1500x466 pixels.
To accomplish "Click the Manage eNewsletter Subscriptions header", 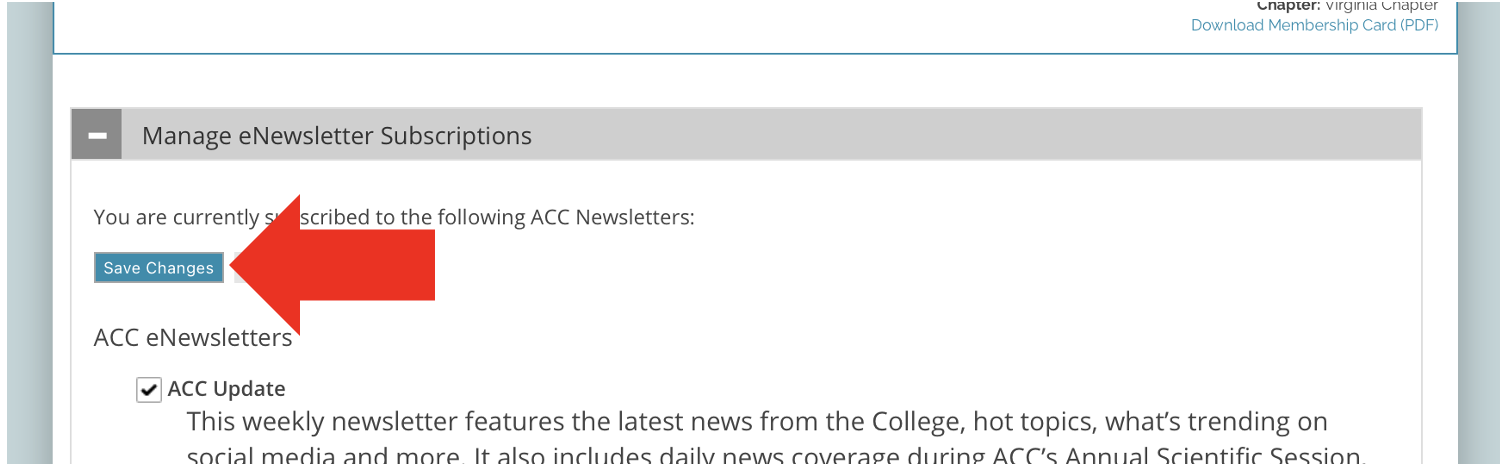I will point(336,135).
